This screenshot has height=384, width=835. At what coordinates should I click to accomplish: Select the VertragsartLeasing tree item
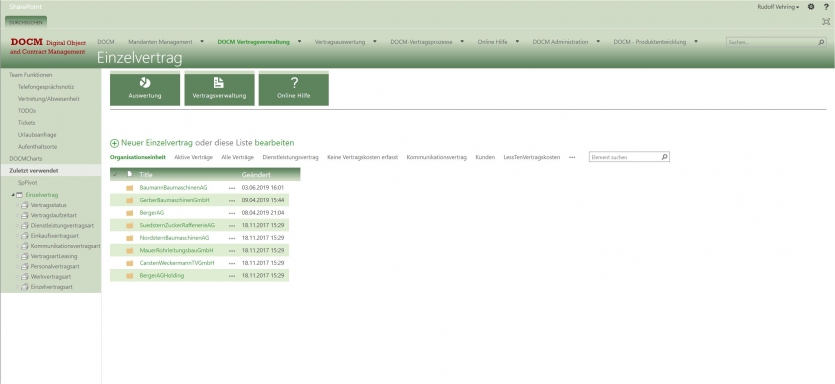point(54,256)
